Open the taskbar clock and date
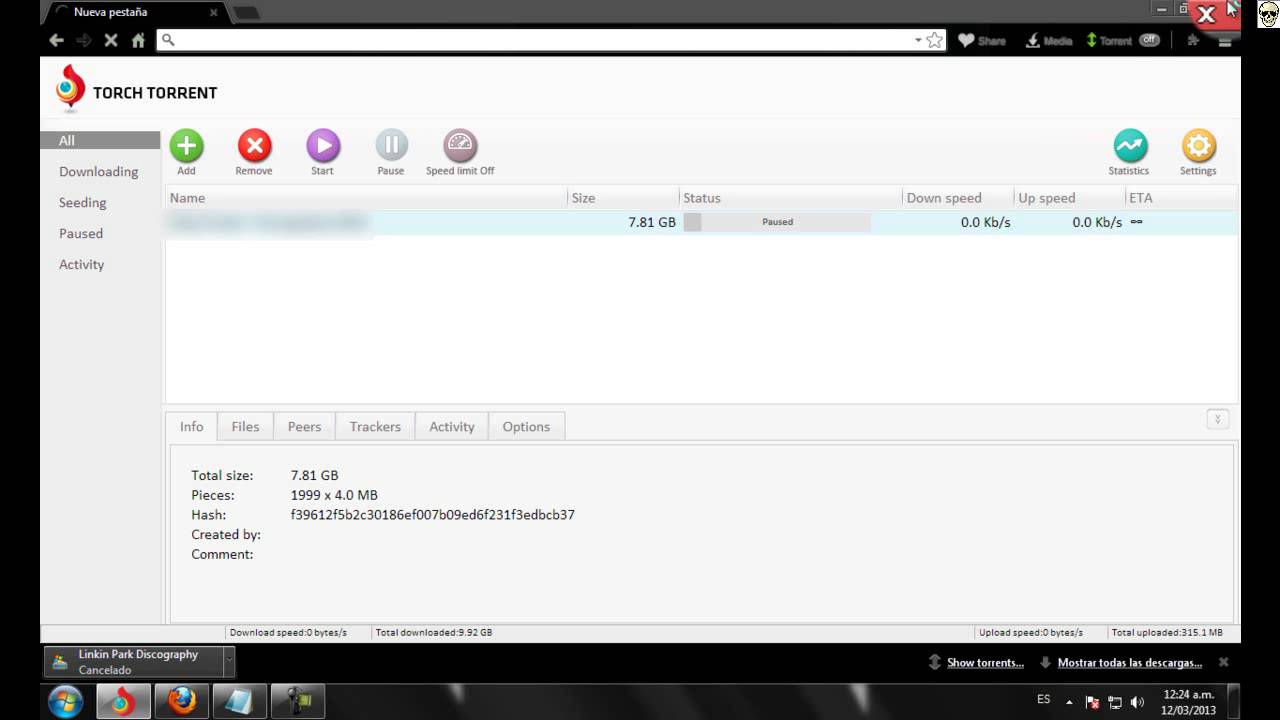The width and height of the screenshot is (1280, 720). [1188, 701]
